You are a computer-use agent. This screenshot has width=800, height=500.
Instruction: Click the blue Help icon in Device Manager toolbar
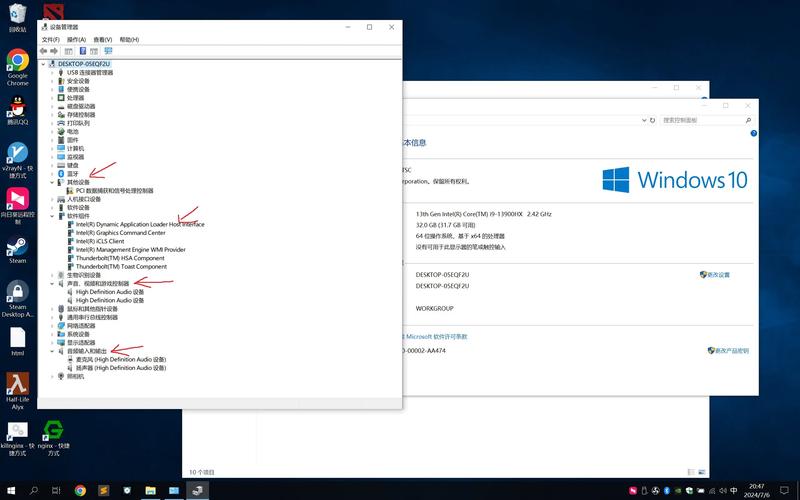click(x=83, y=51)
